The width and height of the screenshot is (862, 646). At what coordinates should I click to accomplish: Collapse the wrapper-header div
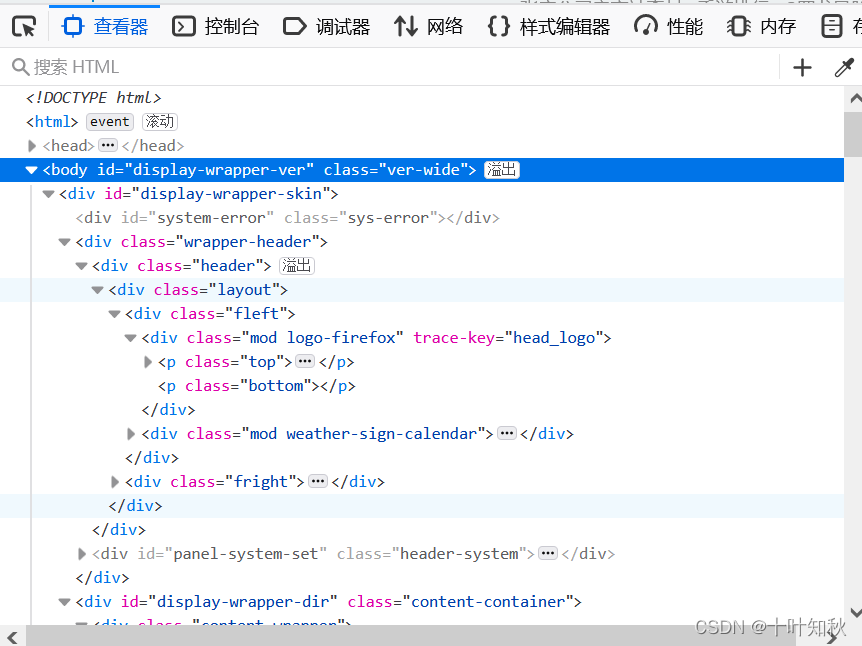click(x=65, y=242)
